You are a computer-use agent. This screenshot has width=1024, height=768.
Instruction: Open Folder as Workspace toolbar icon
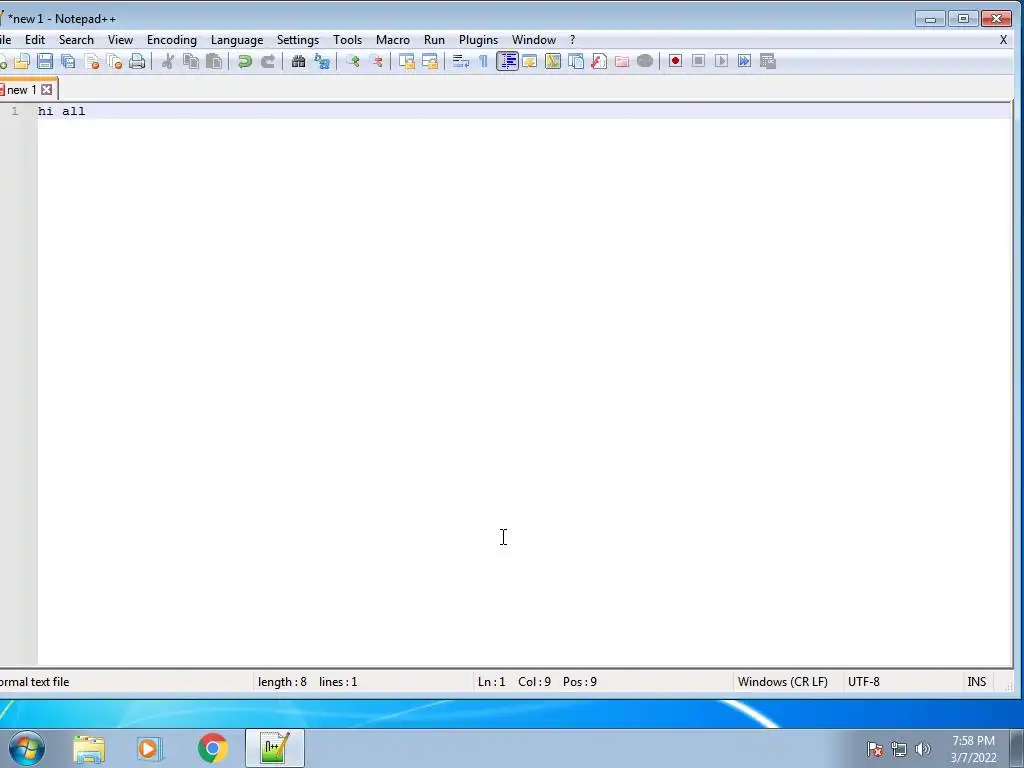(x=622, y=61)
